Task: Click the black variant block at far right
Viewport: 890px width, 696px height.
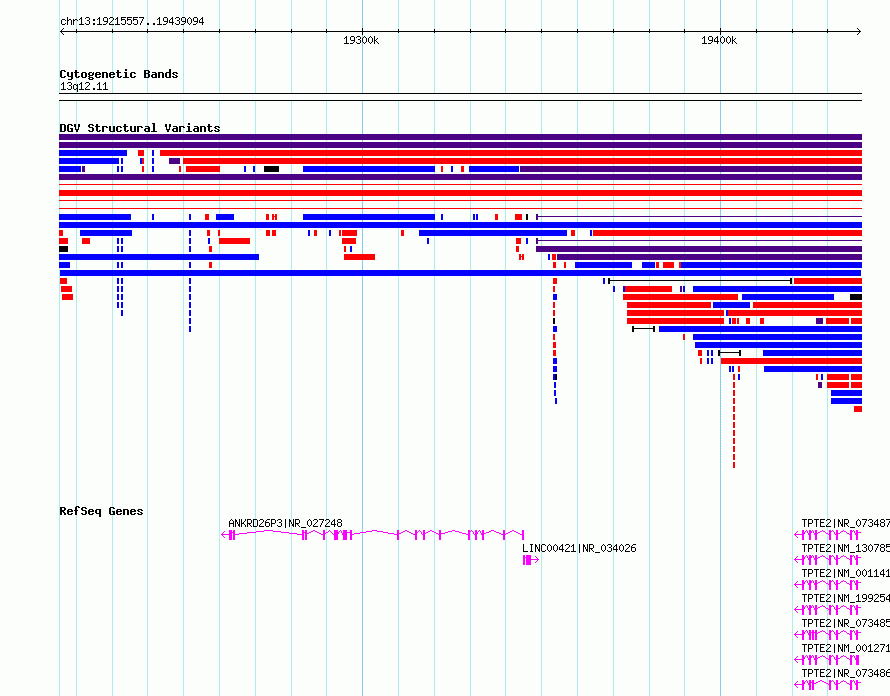Action: pyautogui.click(x=856, y=297)
